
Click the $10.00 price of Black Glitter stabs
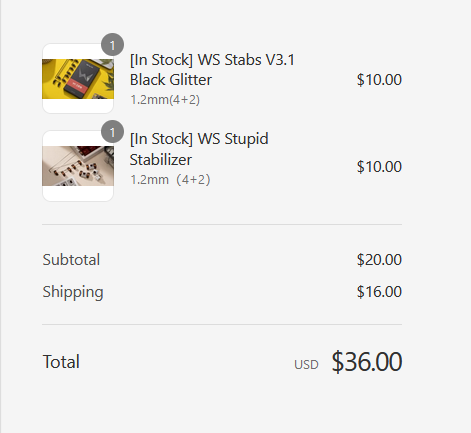coord(379,80)
